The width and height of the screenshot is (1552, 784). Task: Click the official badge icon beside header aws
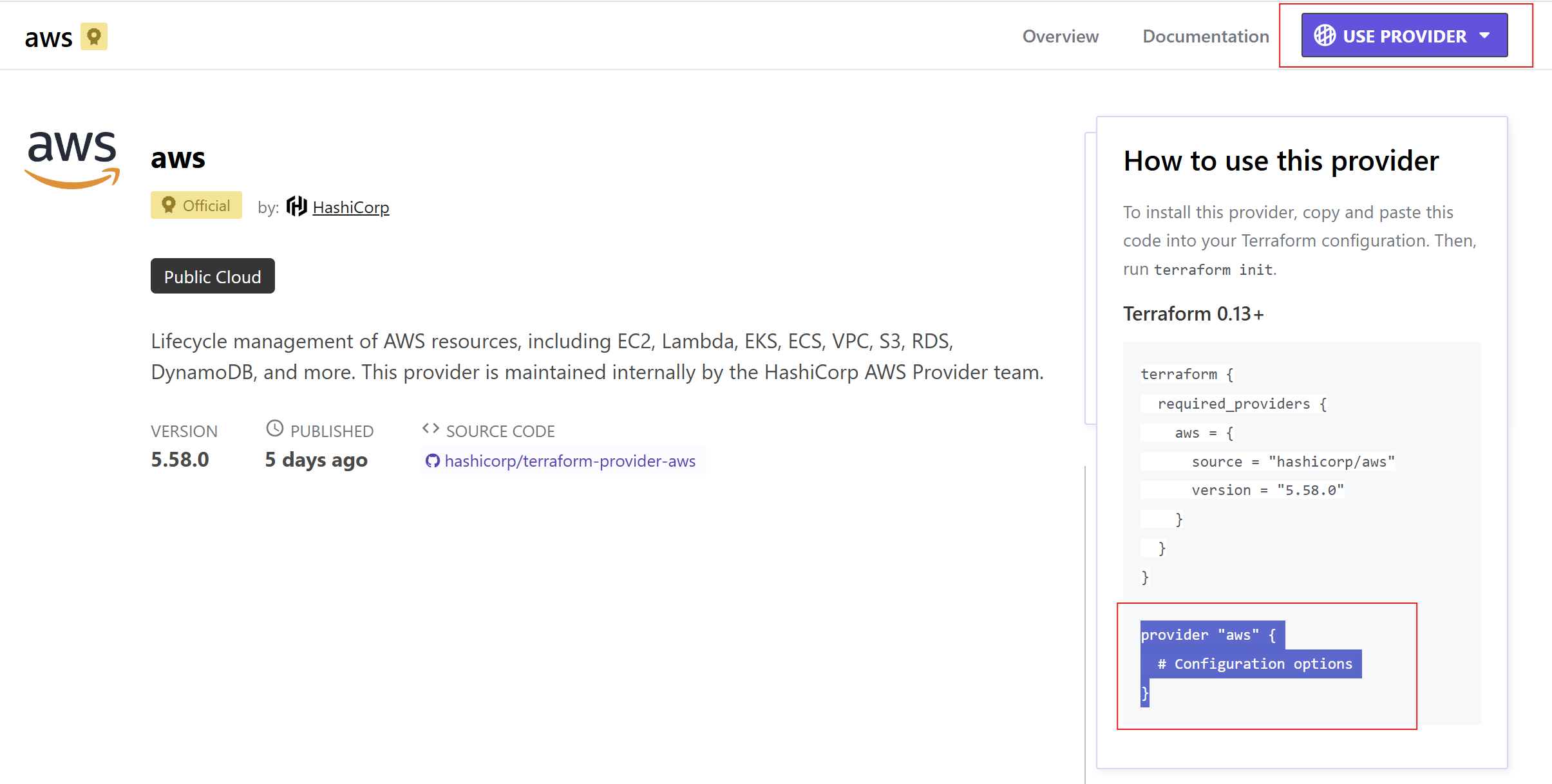pos(94,37)
